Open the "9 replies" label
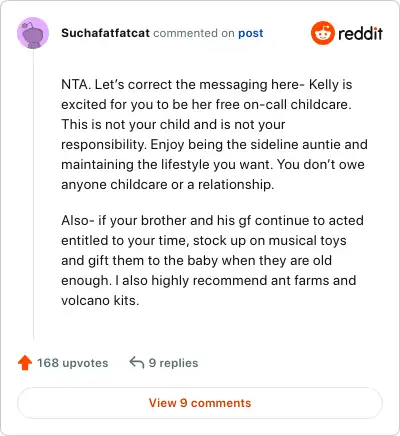This screenshot has width=400, height=436. (173, 363)
